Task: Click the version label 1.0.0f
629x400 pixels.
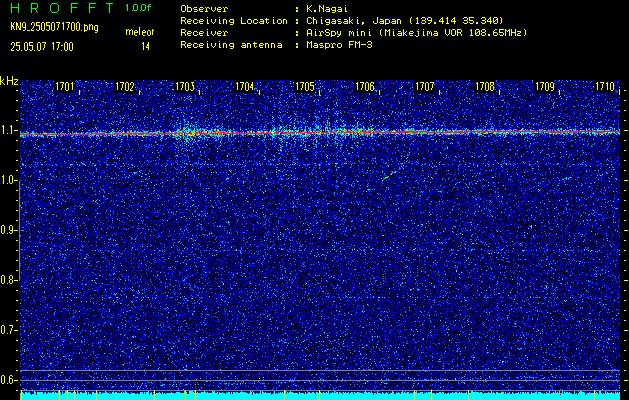Action: 138,8
